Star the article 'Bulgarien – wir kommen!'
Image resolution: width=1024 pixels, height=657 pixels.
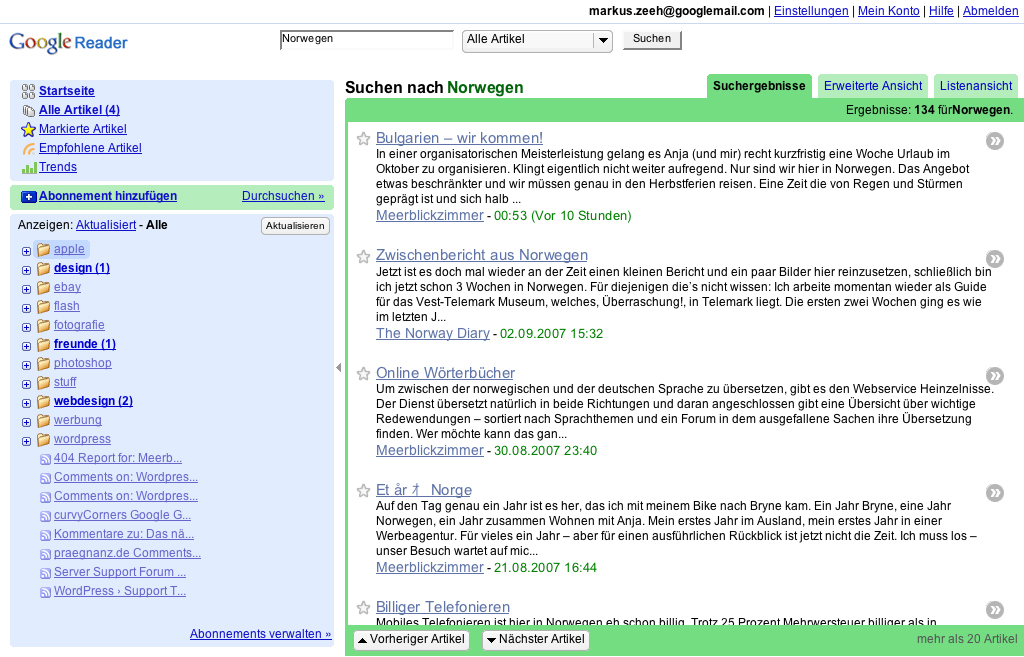[x=363, y=138]
